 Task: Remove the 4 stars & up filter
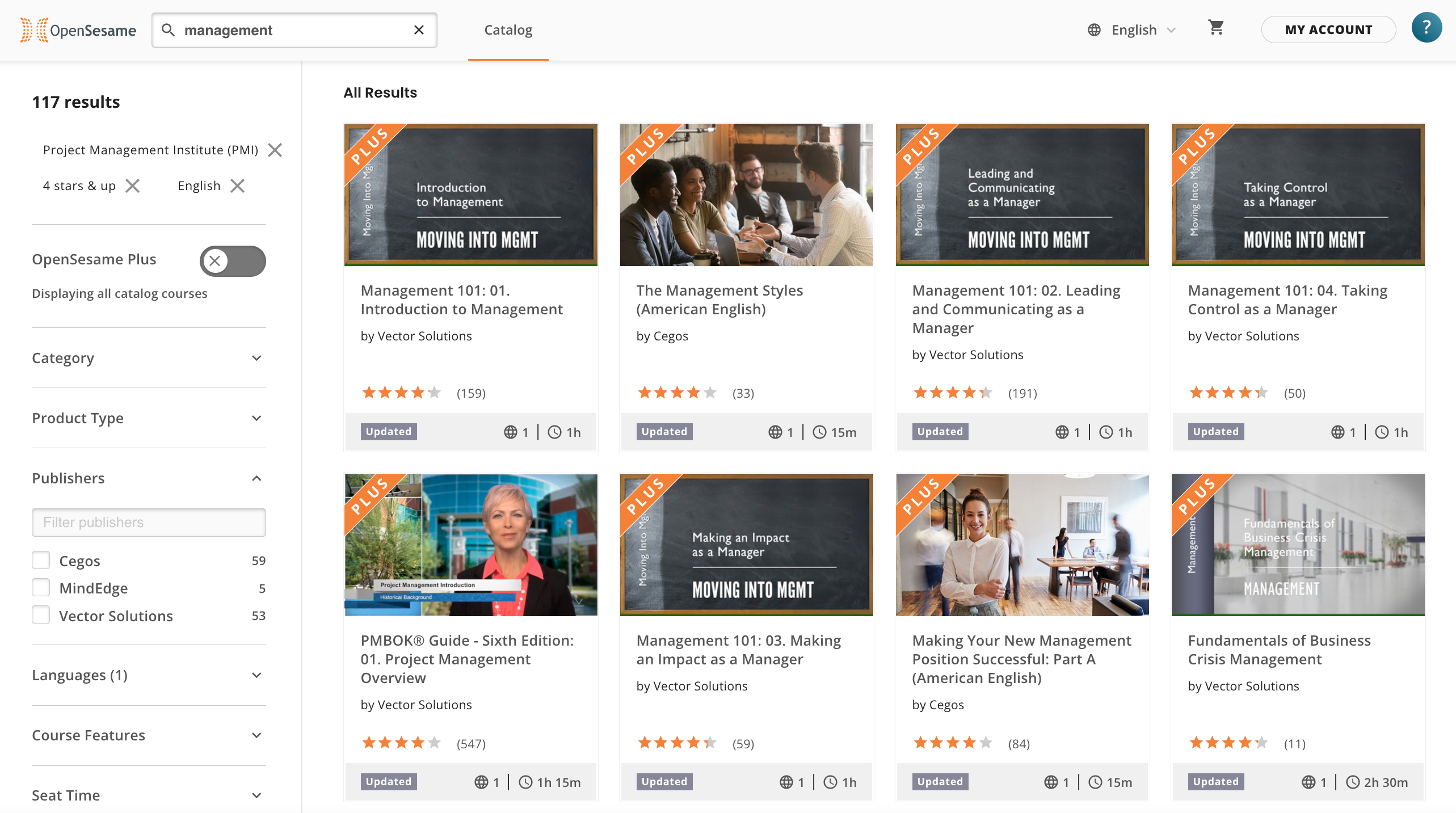pyautogui.click(x=132, y=186)
